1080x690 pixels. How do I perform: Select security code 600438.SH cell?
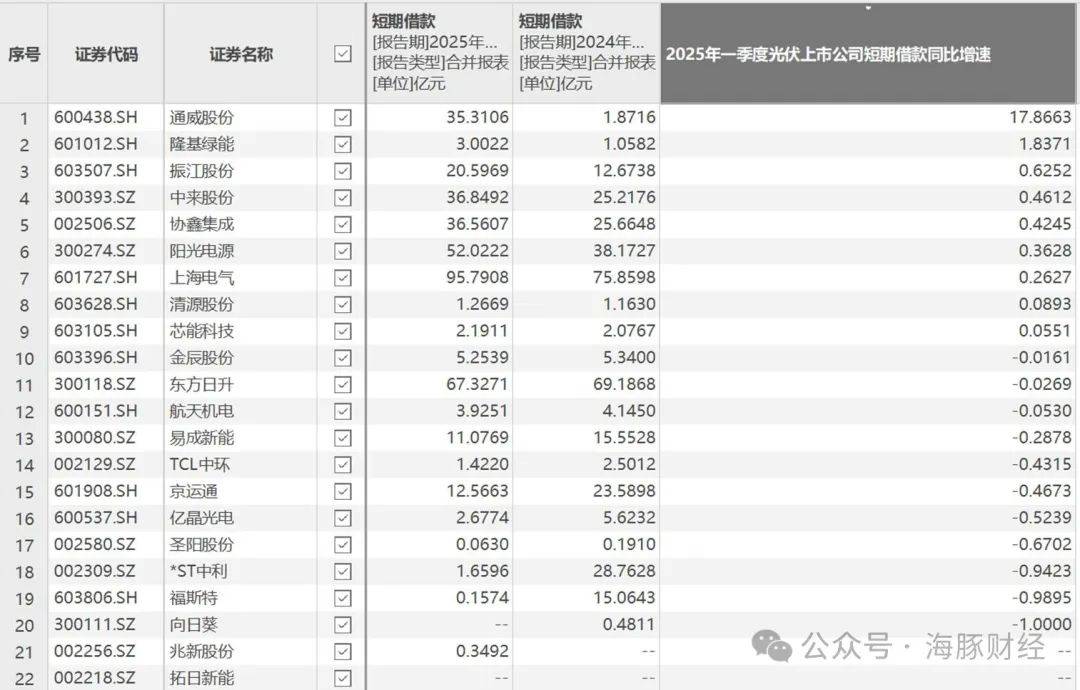tap(96, 118)
